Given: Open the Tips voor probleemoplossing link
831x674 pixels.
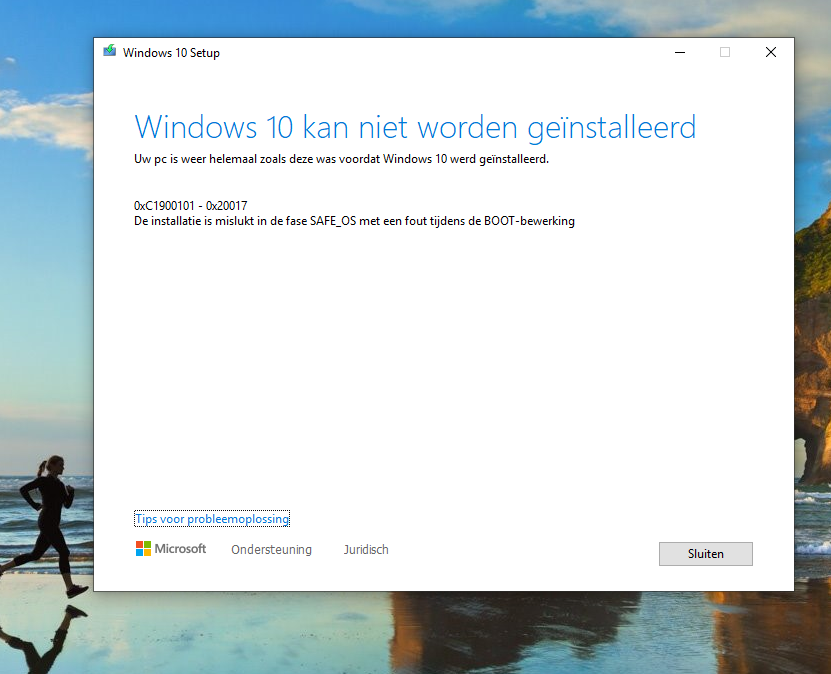Looking at the screenshot, I should pyautogui.click(x=212, y=519).
